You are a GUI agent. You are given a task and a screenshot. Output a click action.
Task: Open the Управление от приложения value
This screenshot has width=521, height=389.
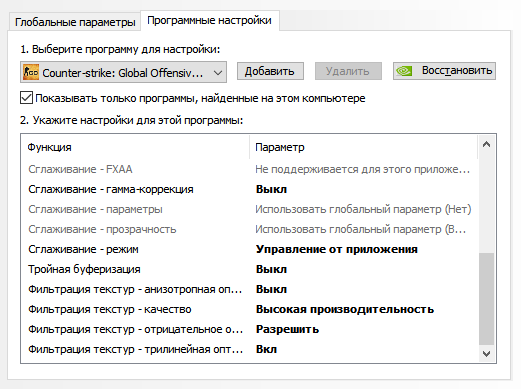click(337, 249)
